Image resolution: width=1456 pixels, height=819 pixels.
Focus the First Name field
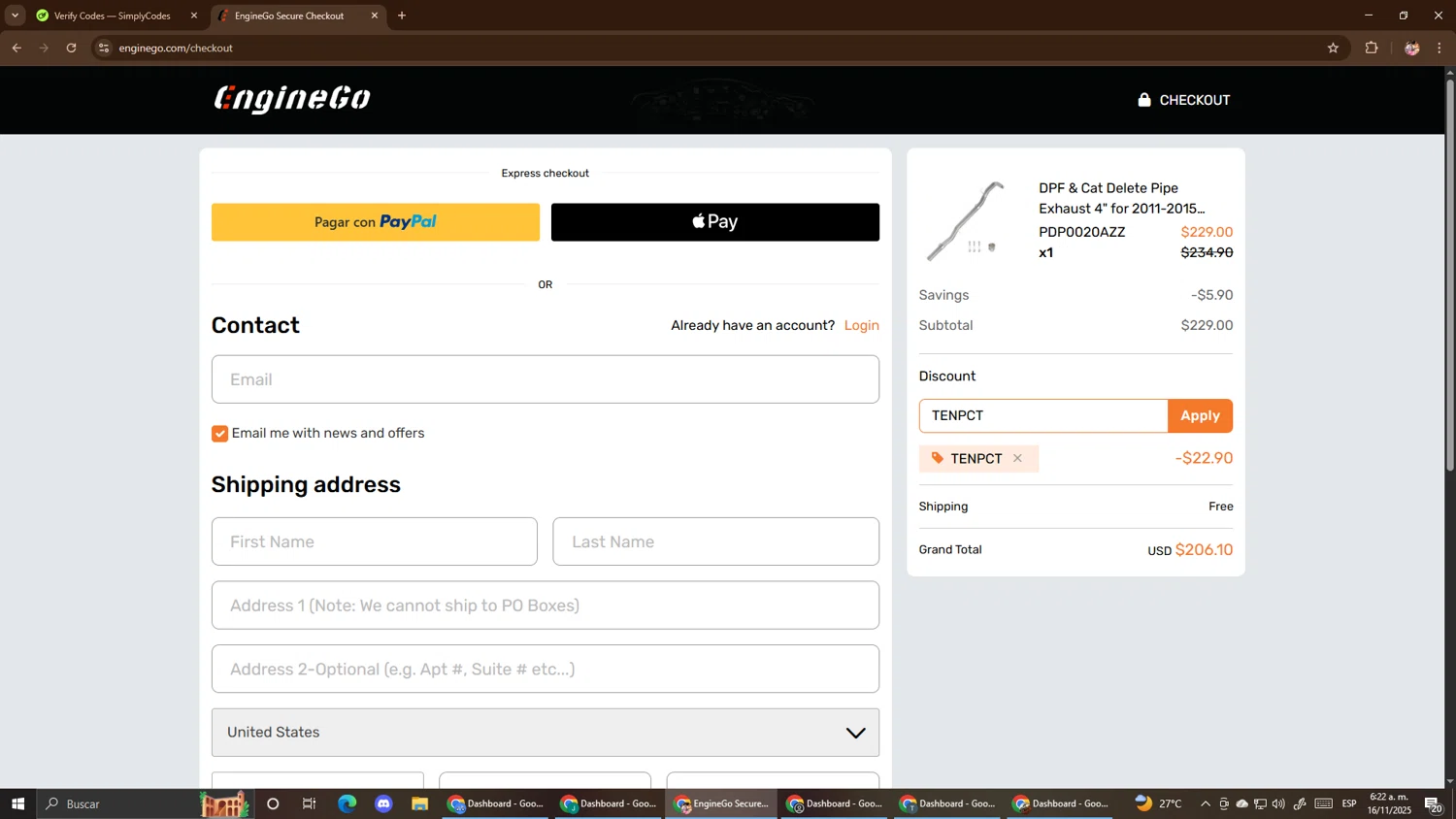(x=375, y=541)
